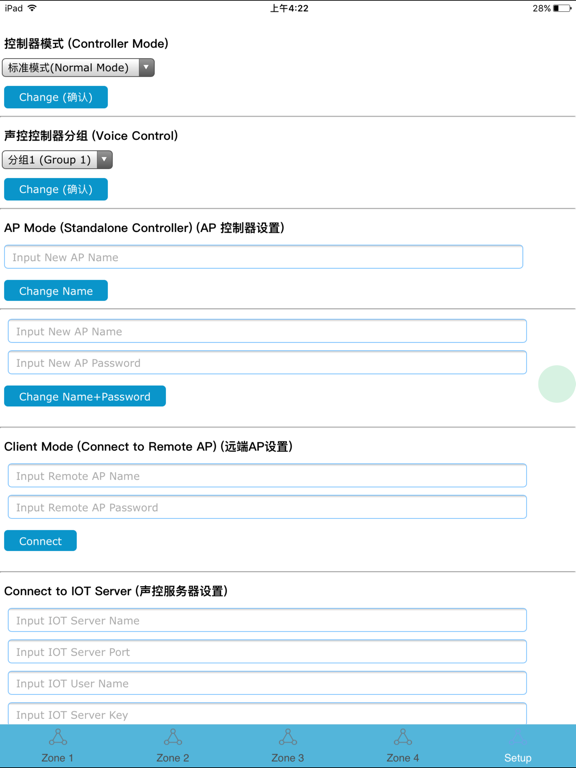Switch to the Zone 4 tab
The height and width of the screenshot is (768, 576).
tap(403, 746)
